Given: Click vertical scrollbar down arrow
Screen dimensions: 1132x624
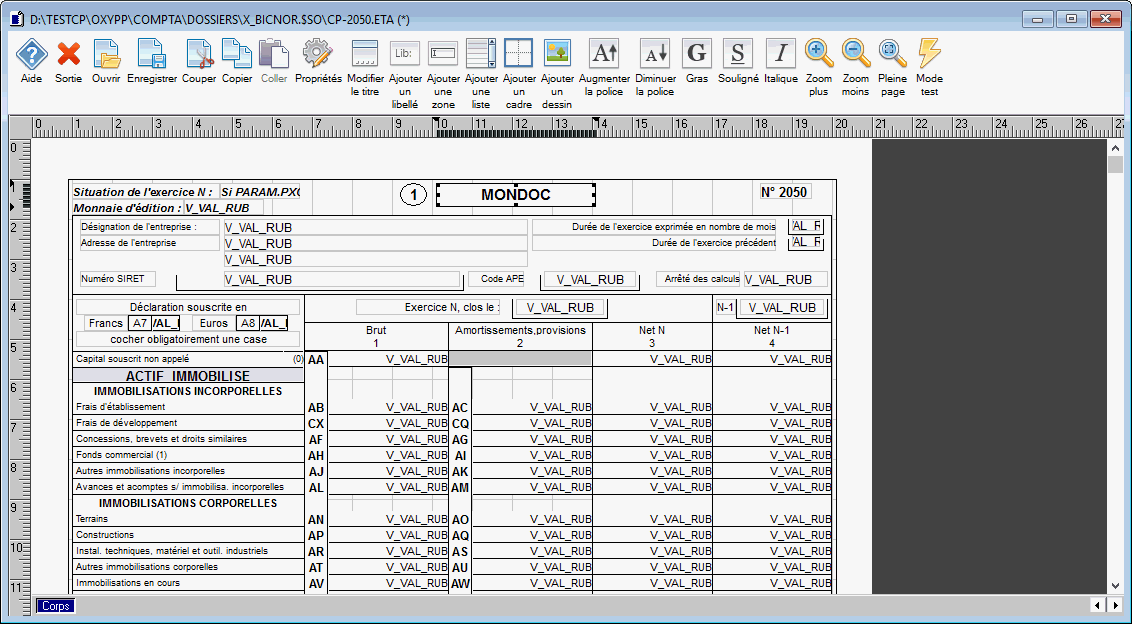Looking at the screenshot, I should (1116, 586).
